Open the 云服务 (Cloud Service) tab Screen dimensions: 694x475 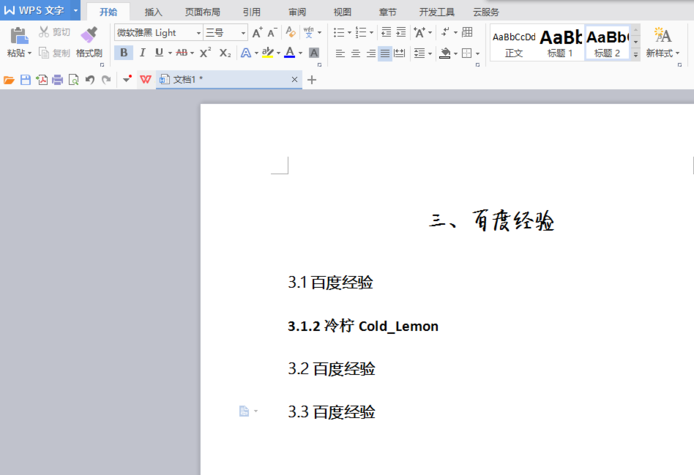click(x=486, y=12)
